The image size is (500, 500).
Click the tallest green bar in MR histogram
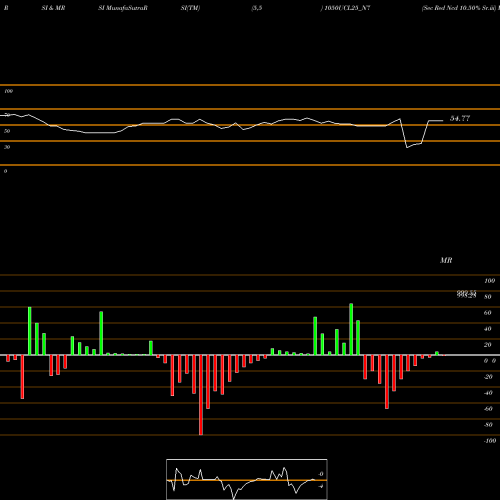[351, 329]
